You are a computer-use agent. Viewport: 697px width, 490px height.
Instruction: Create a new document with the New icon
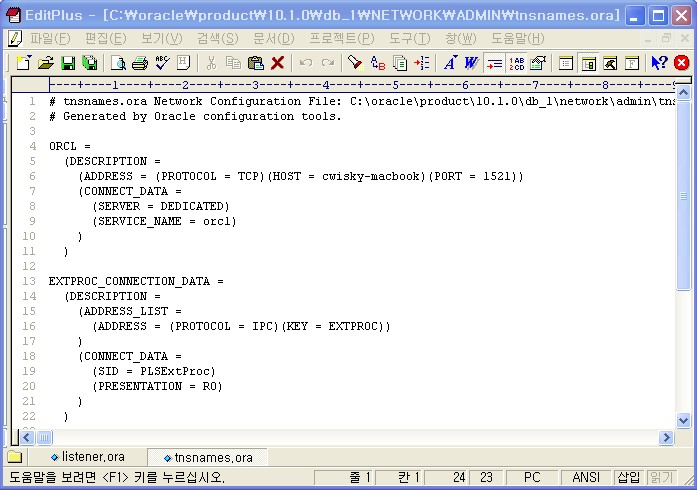click(24, 63)
